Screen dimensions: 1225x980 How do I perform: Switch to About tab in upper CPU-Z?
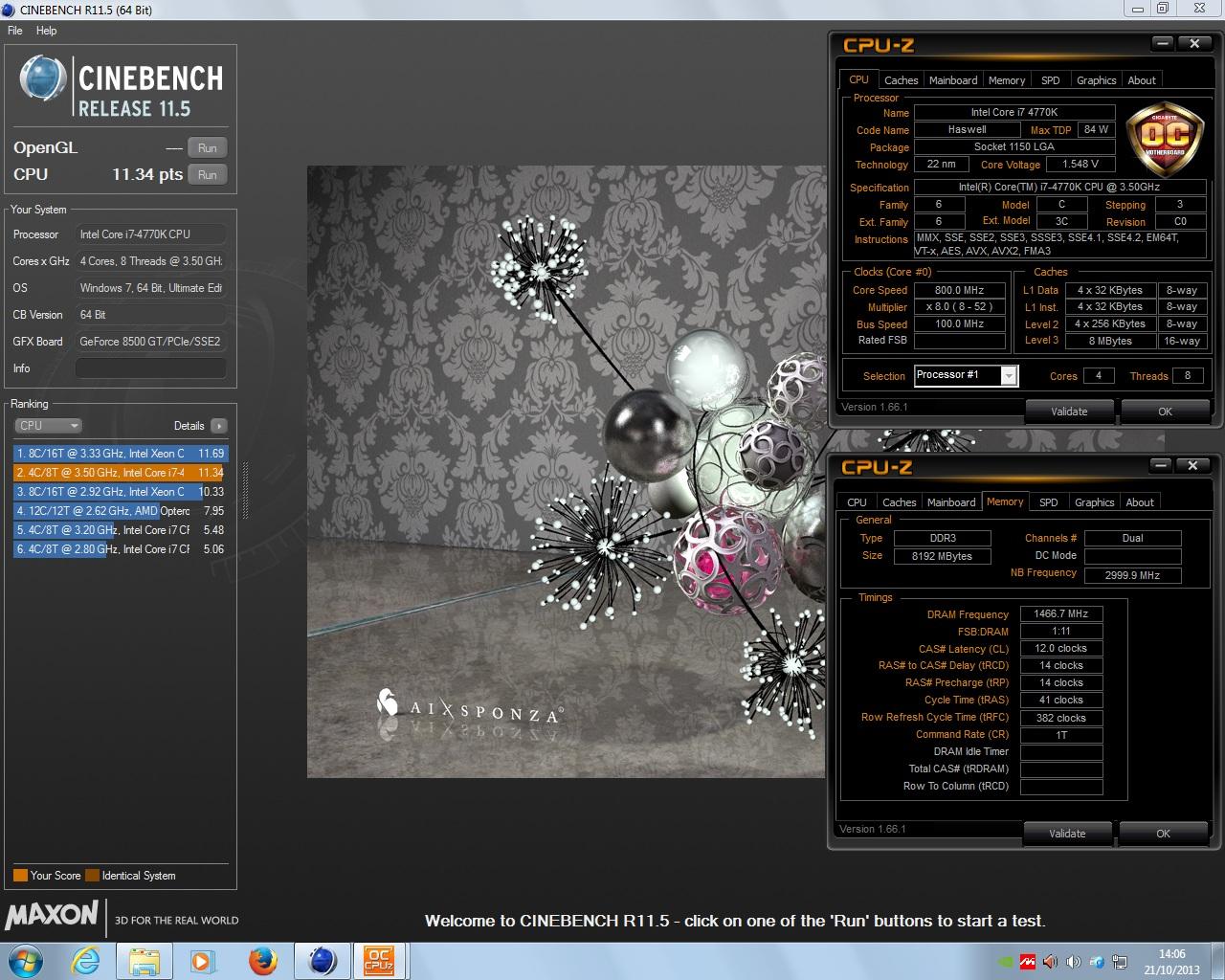[x=1142, y=80]
